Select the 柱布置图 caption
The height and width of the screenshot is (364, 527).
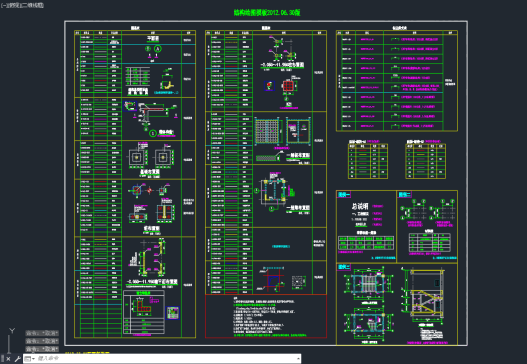click(152, 229)
